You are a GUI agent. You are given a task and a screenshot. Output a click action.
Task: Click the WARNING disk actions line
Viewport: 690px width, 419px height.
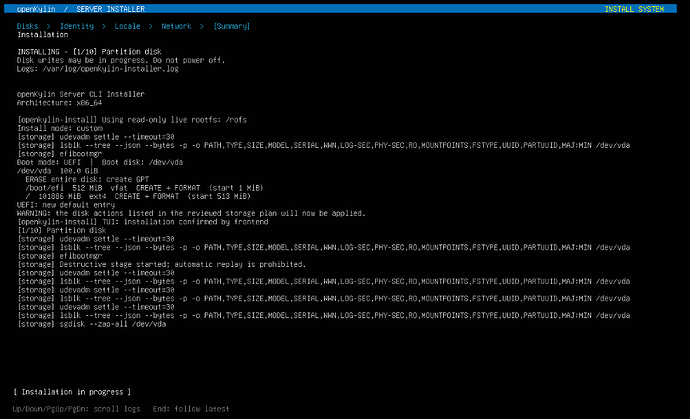[191, 213]
